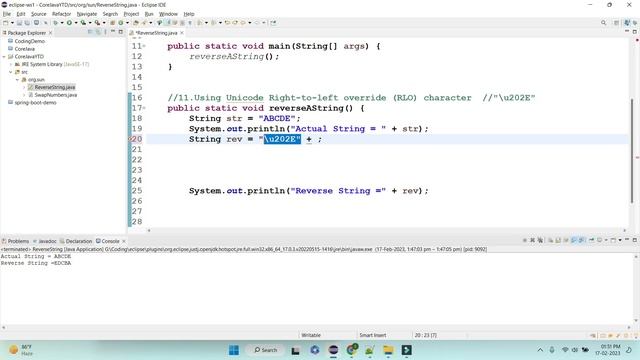Open the global search magnifier icon
This screenshot has width=640, height=360.
click(603, 23)
